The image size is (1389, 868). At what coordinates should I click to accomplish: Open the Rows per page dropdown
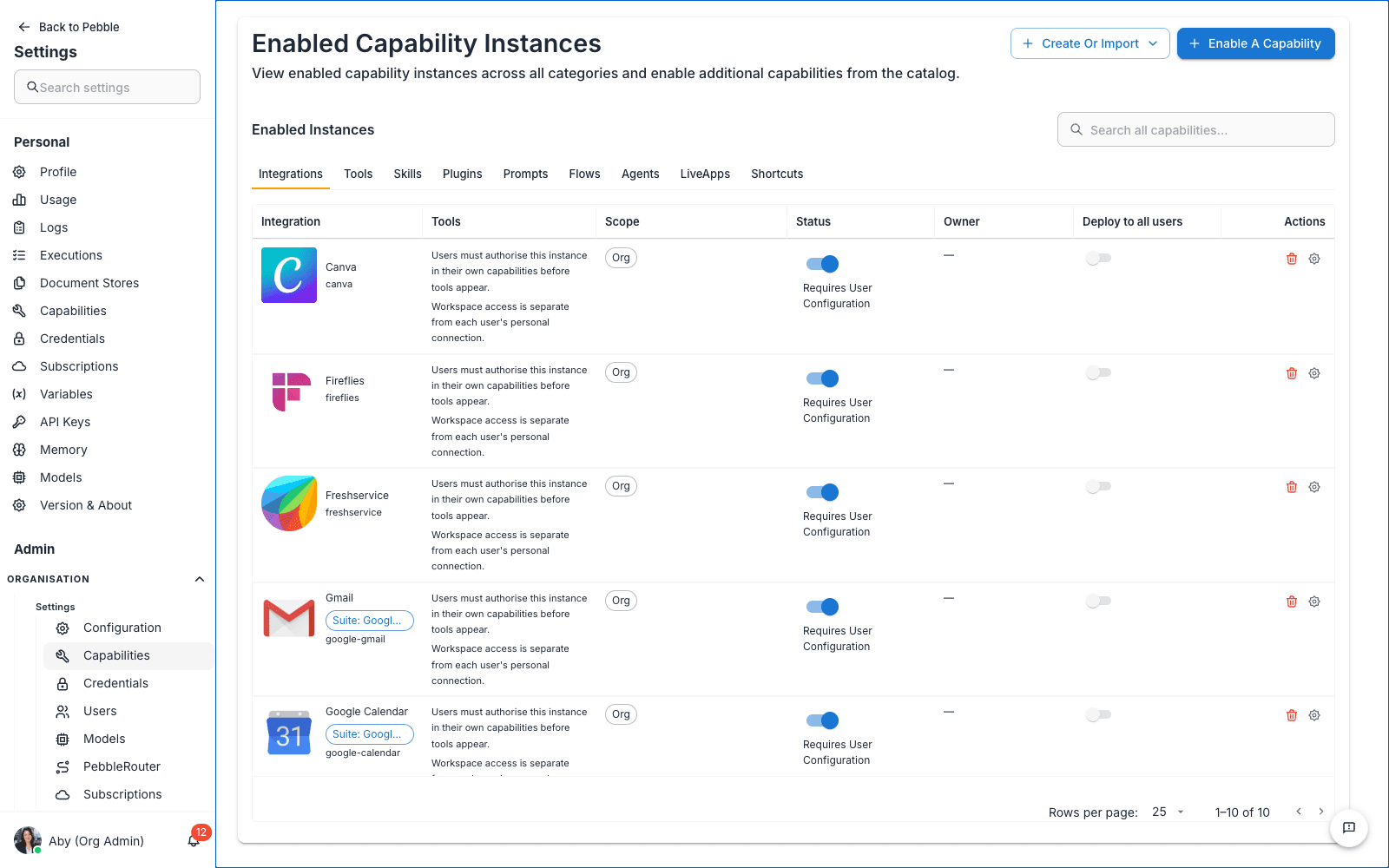[x=1168, y=812]
